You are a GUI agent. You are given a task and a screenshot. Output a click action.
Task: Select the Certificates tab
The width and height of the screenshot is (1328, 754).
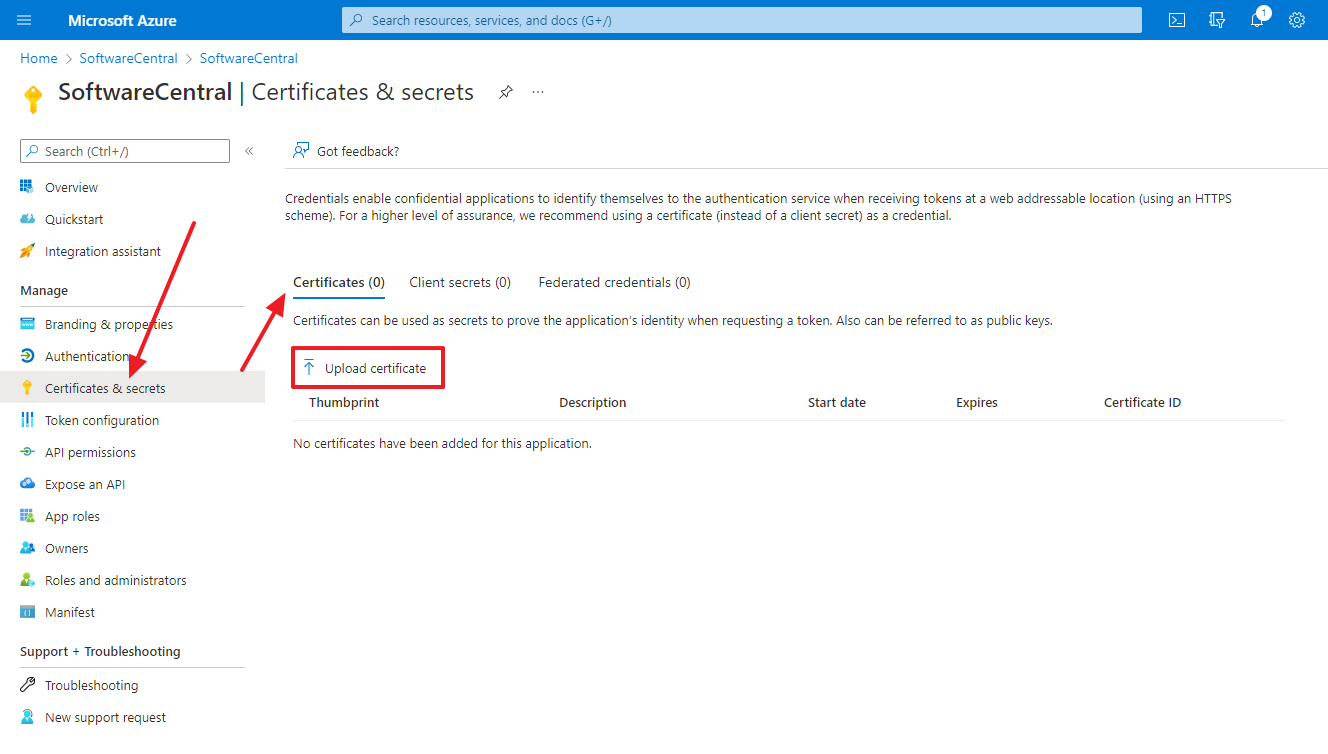tap(338, 282)
